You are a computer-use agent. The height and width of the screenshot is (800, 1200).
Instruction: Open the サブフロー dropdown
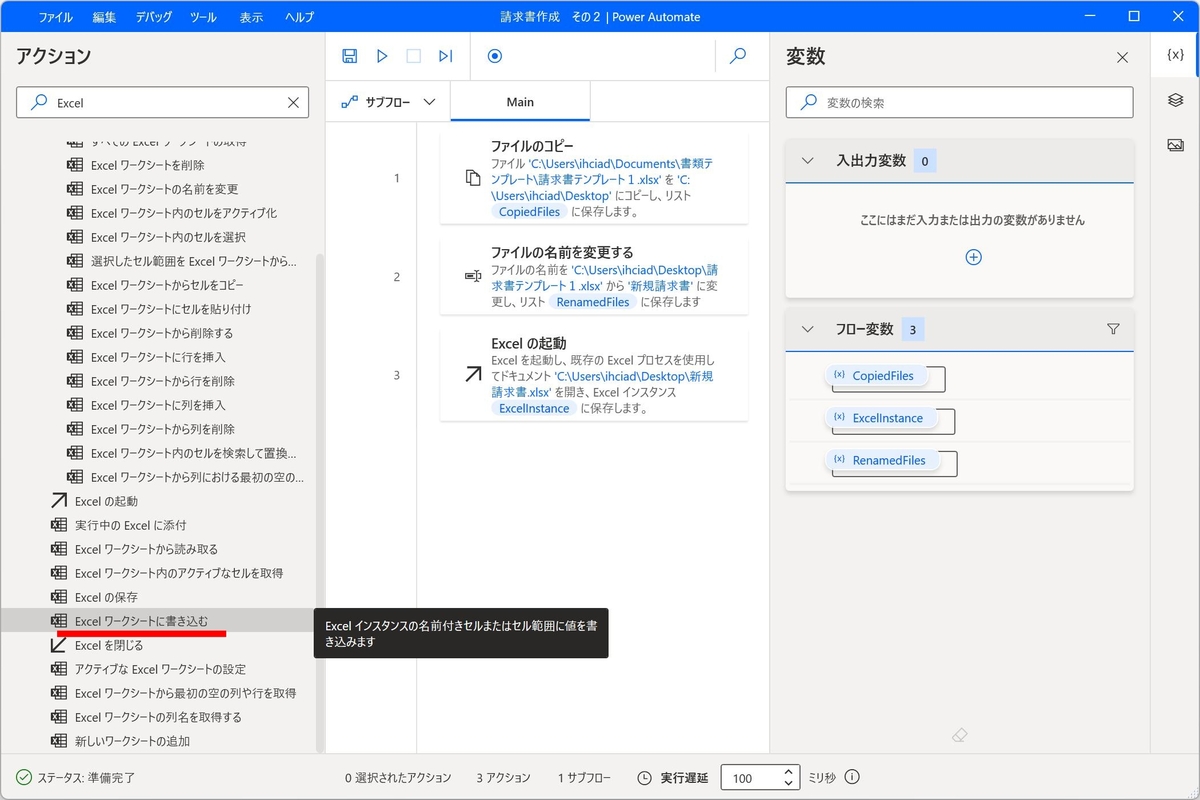(389, 102)
